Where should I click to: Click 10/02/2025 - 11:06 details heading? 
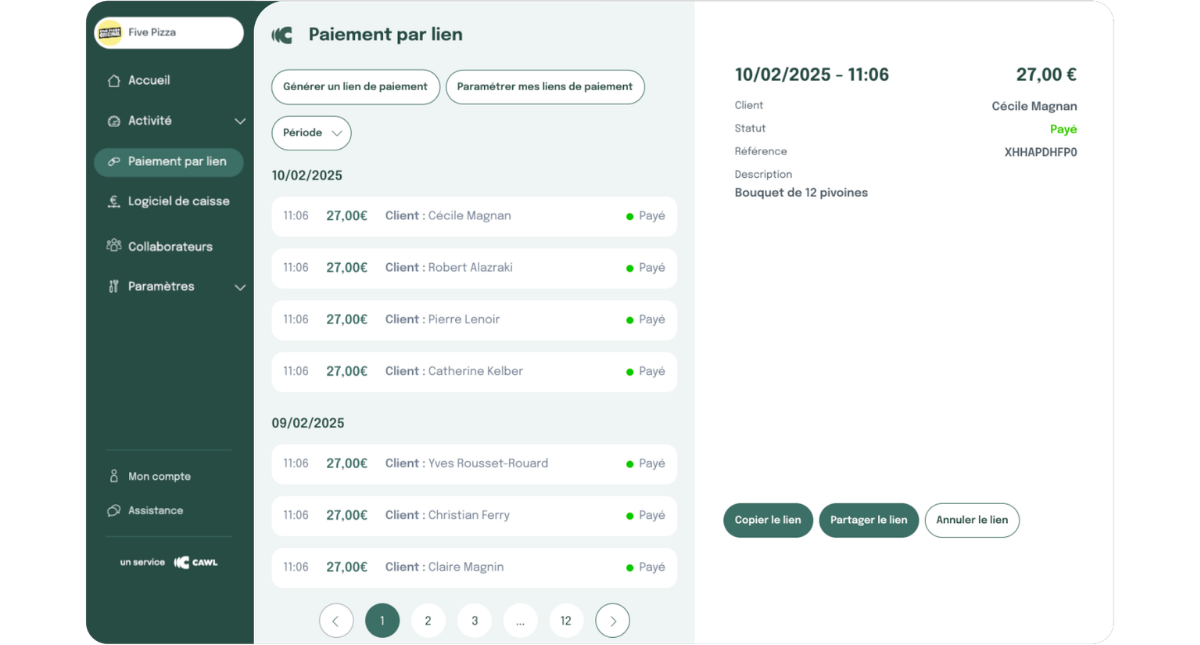tap(812, 75)
